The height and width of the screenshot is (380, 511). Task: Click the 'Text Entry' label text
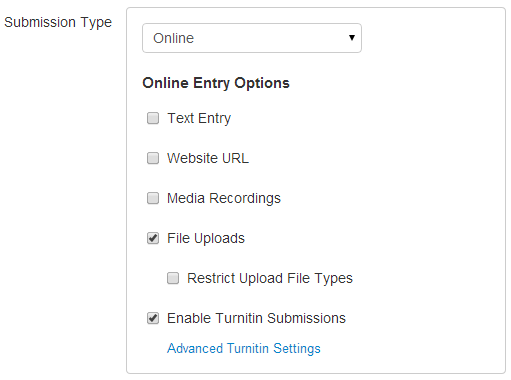[199, 118]
